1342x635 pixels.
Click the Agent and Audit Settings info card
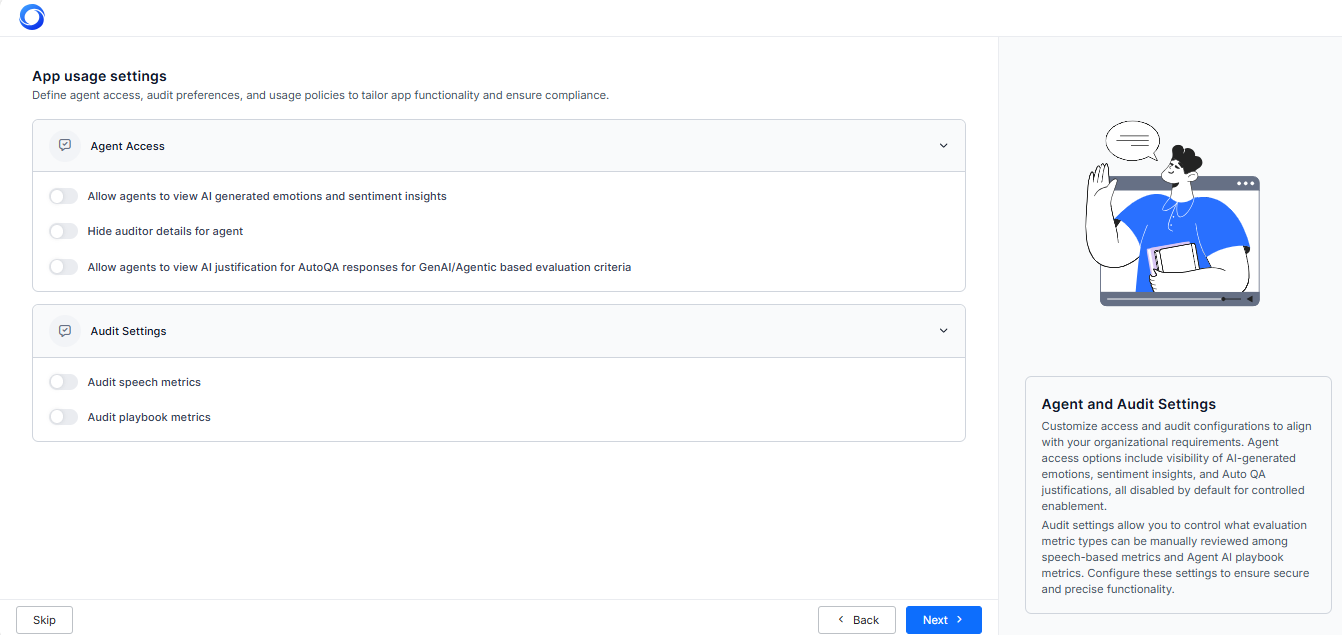[x=1177, y=494]
